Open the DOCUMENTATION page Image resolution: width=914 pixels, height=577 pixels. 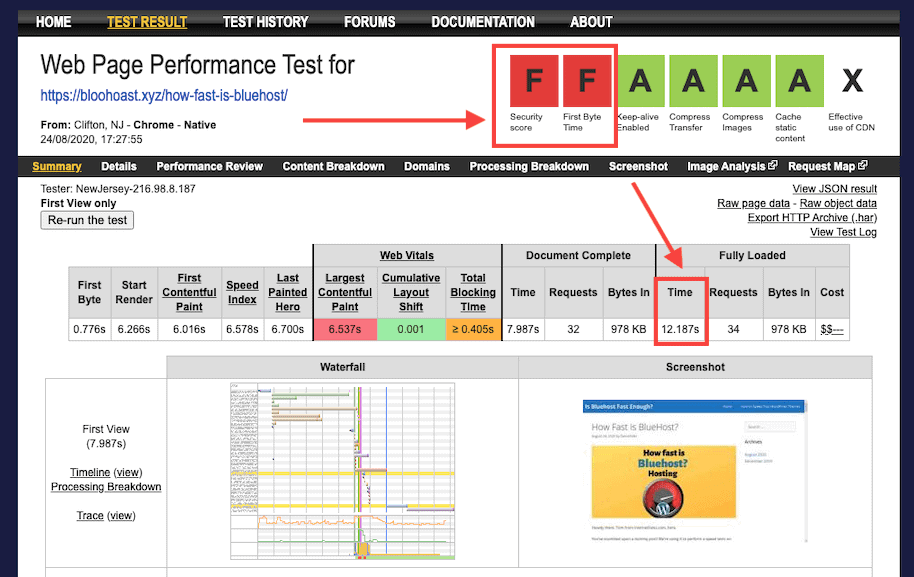point(483,22)
